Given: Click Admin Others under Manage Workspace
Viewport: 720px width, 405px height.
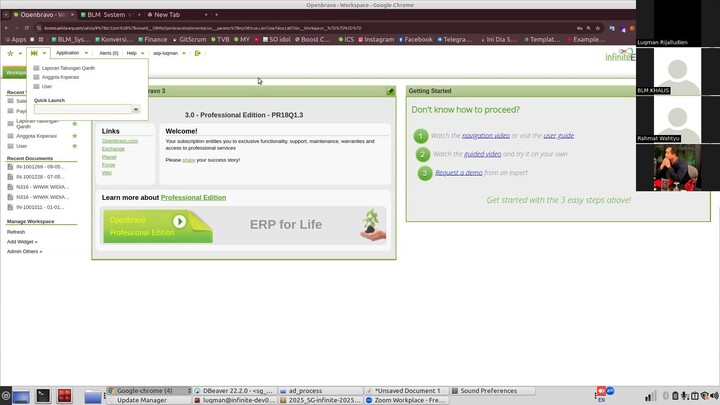Looking at the screenshot, I should coord(24,252).
